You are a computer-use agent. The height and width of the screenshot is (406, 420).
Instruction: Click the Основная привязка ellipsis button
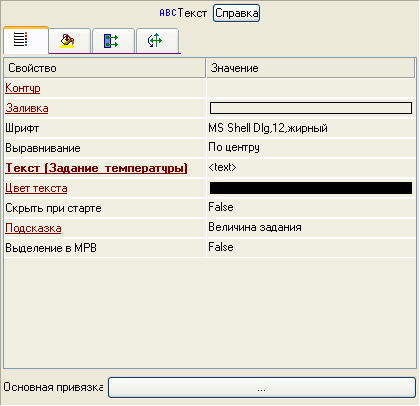click(262, 387)
